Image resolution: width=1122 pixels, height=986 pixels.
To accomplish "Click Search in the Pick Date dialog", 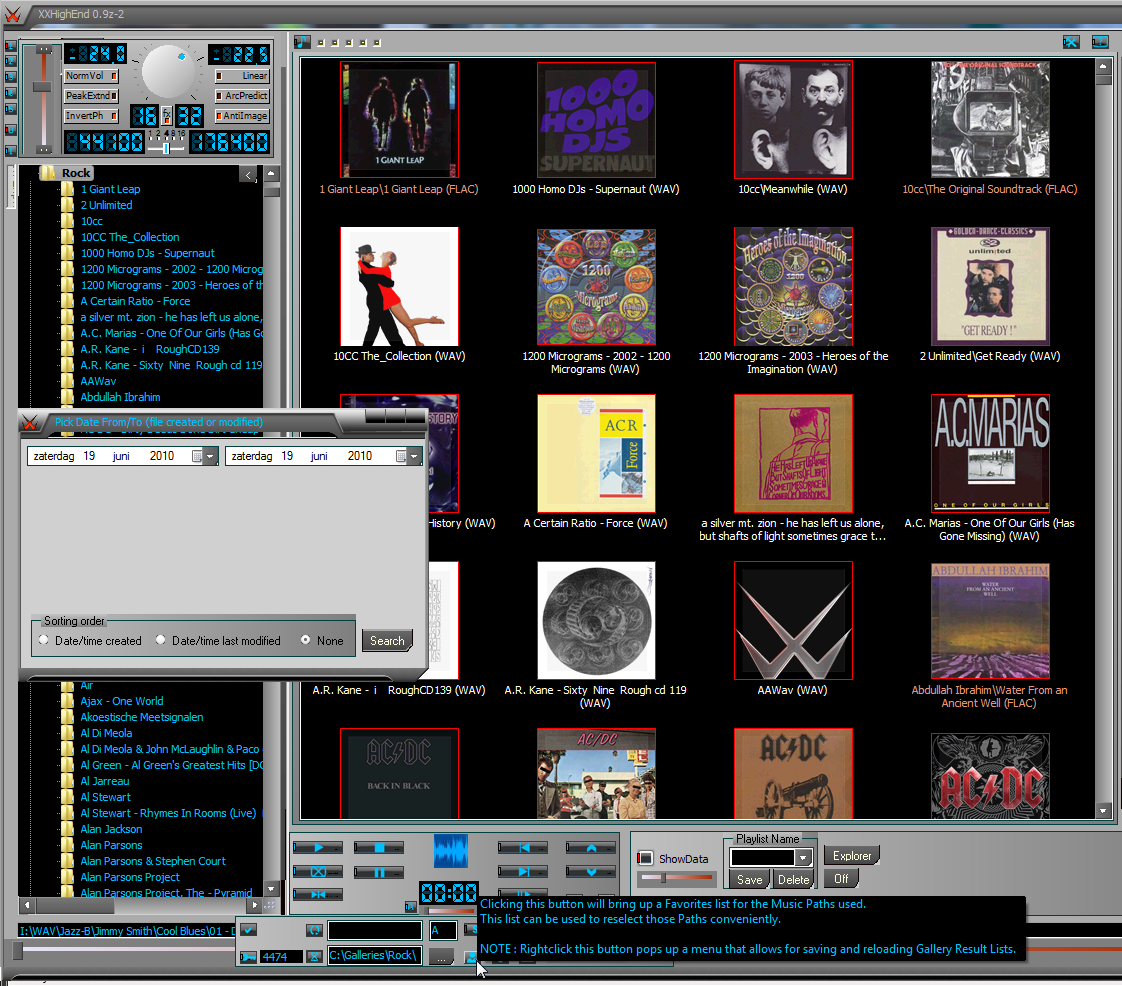I will point(387,641).
